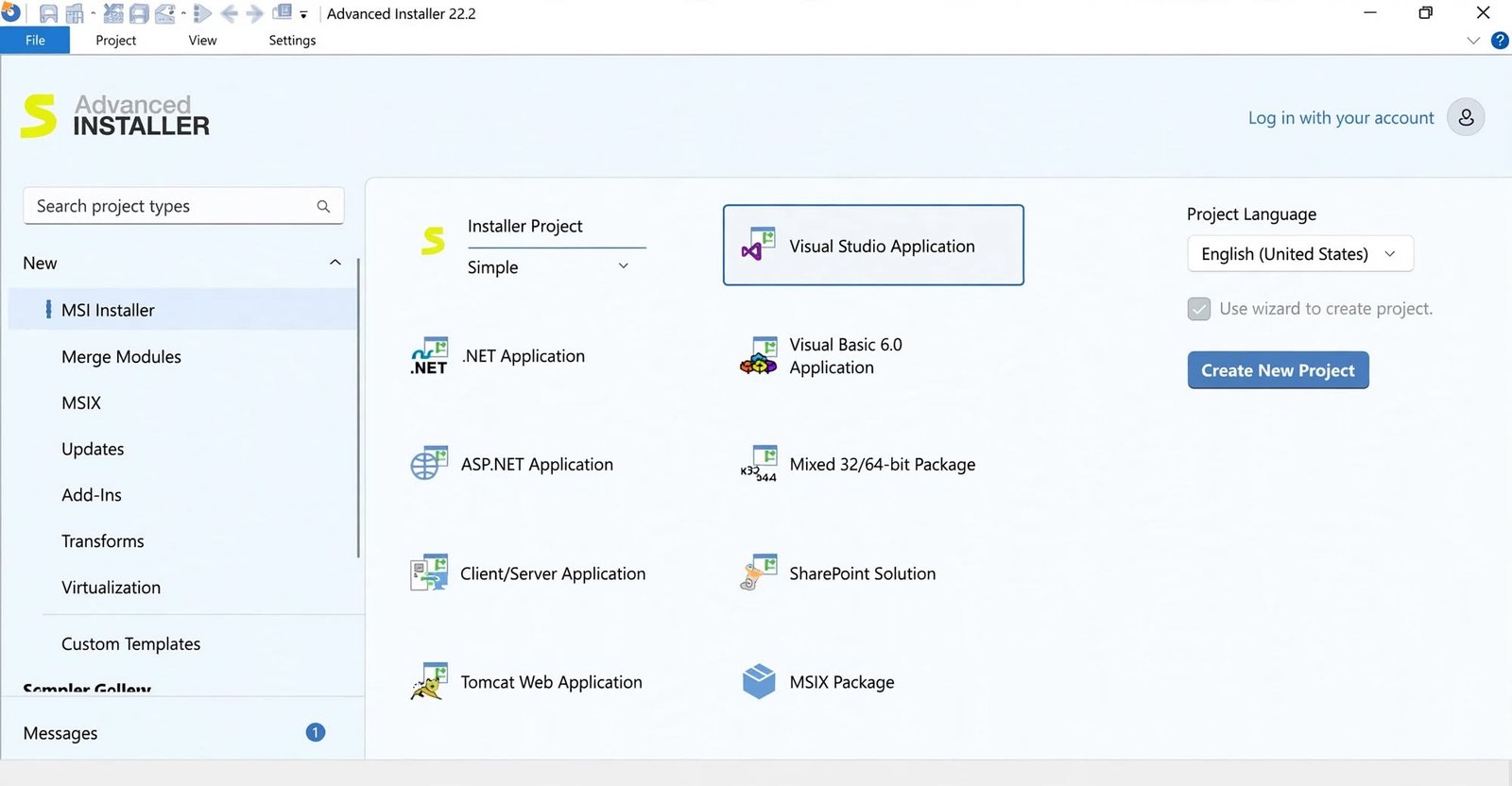Click the Run toolbar icon with arrow

click(202, 14)
